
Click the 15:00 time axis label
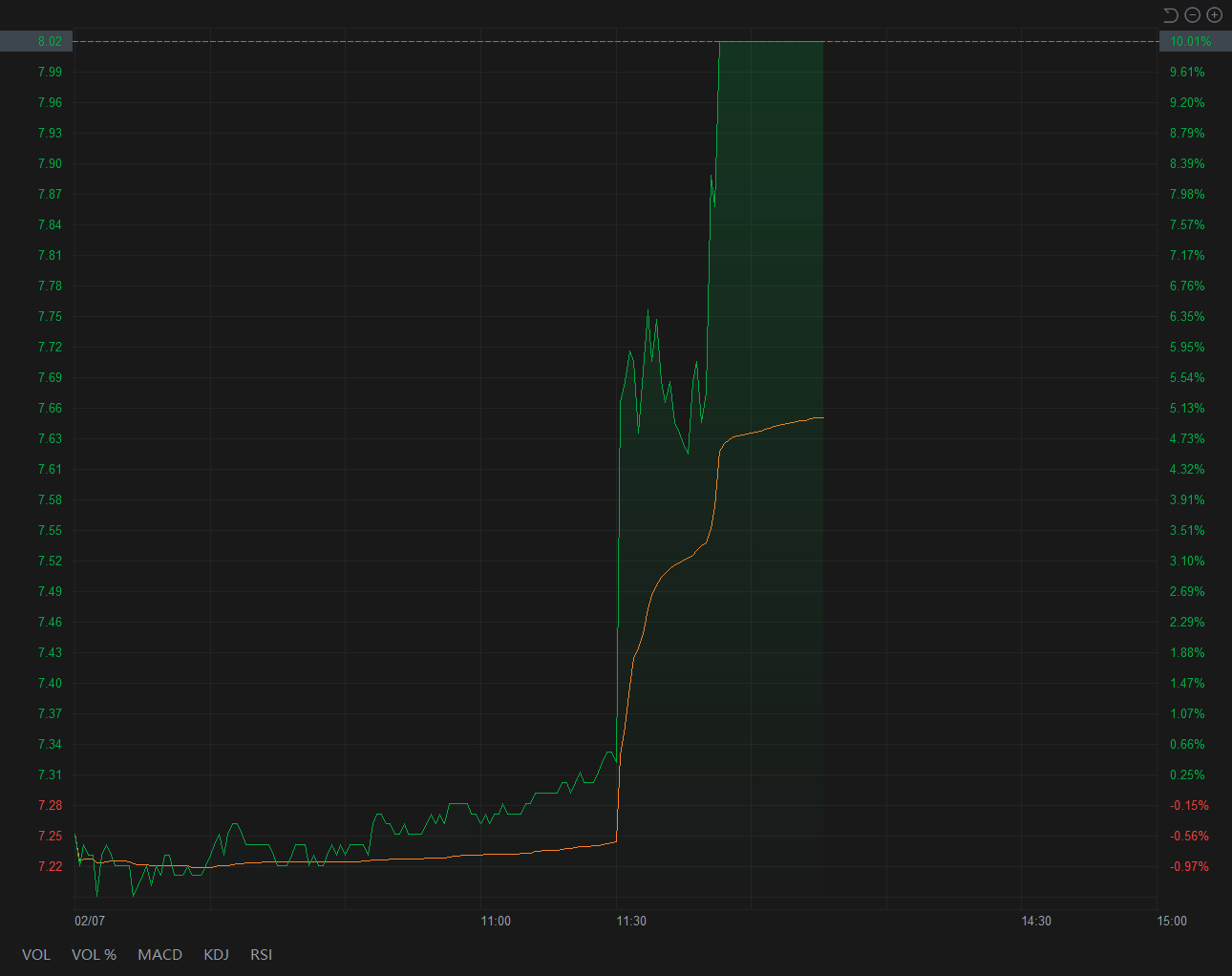coord(1172,921)
